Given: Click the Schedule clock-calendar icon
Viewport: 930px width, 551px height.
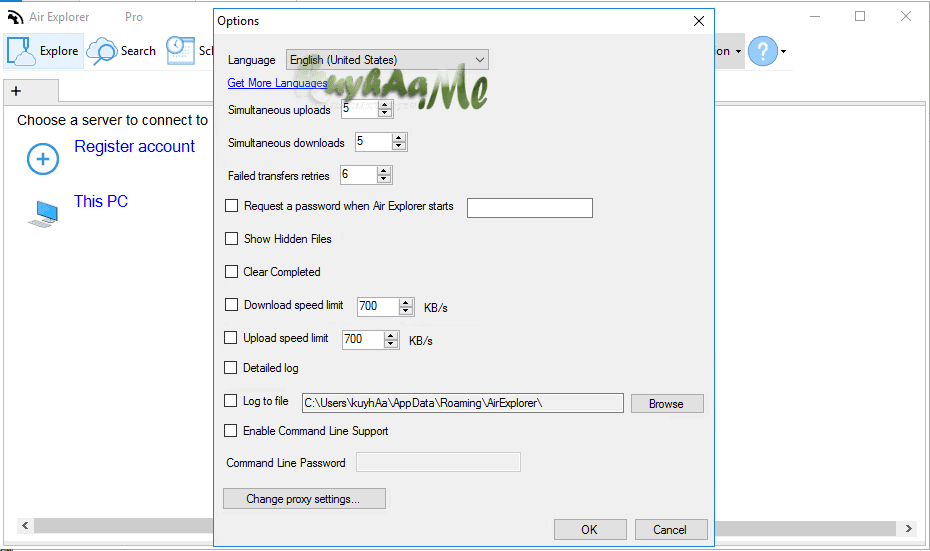Looking at the screenshot, I should 180,50.
